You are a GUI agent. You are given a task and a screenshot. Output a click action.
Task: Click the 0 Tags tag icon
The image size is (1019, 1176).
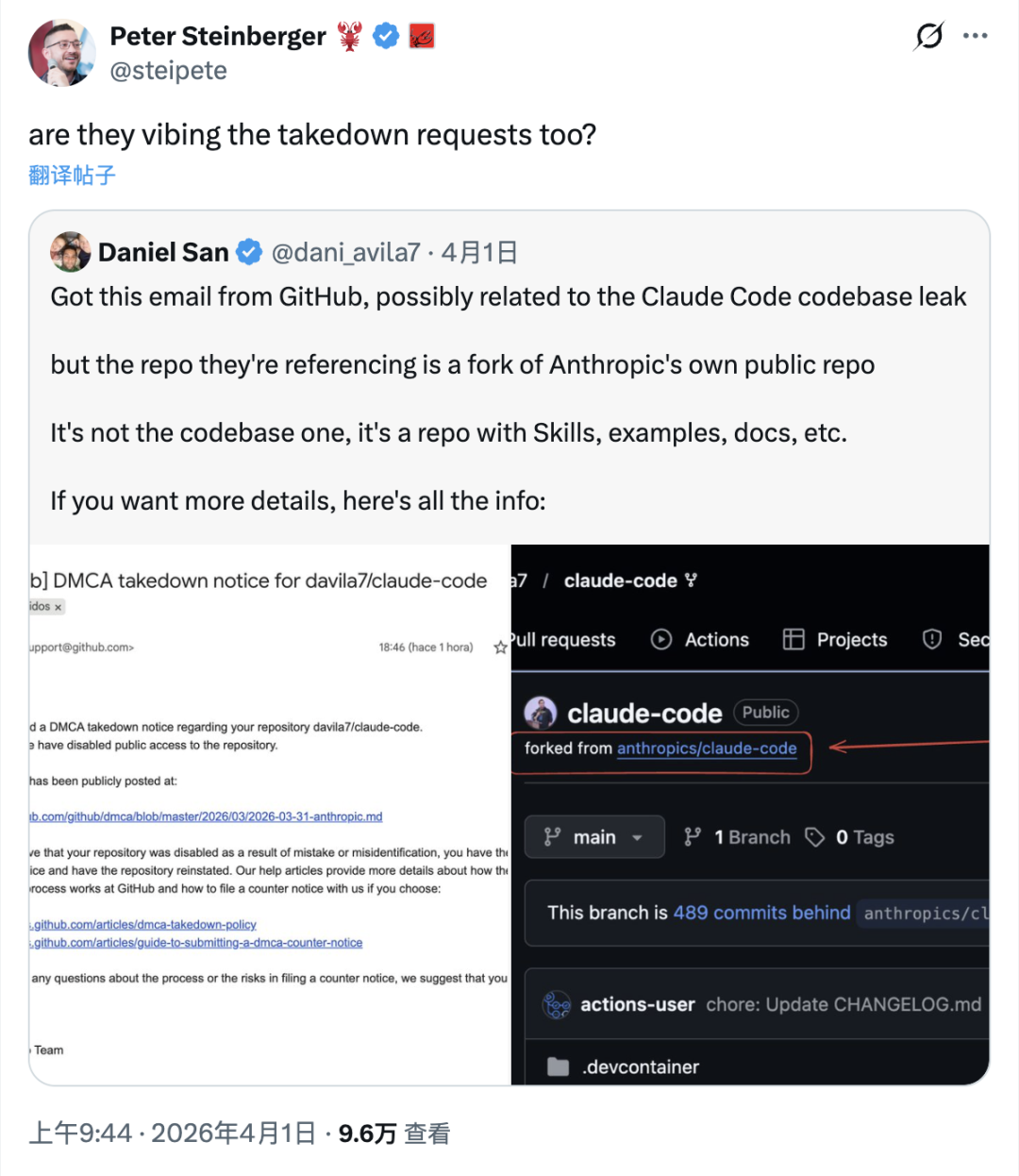pyautogui.click(x=814, y=837)
